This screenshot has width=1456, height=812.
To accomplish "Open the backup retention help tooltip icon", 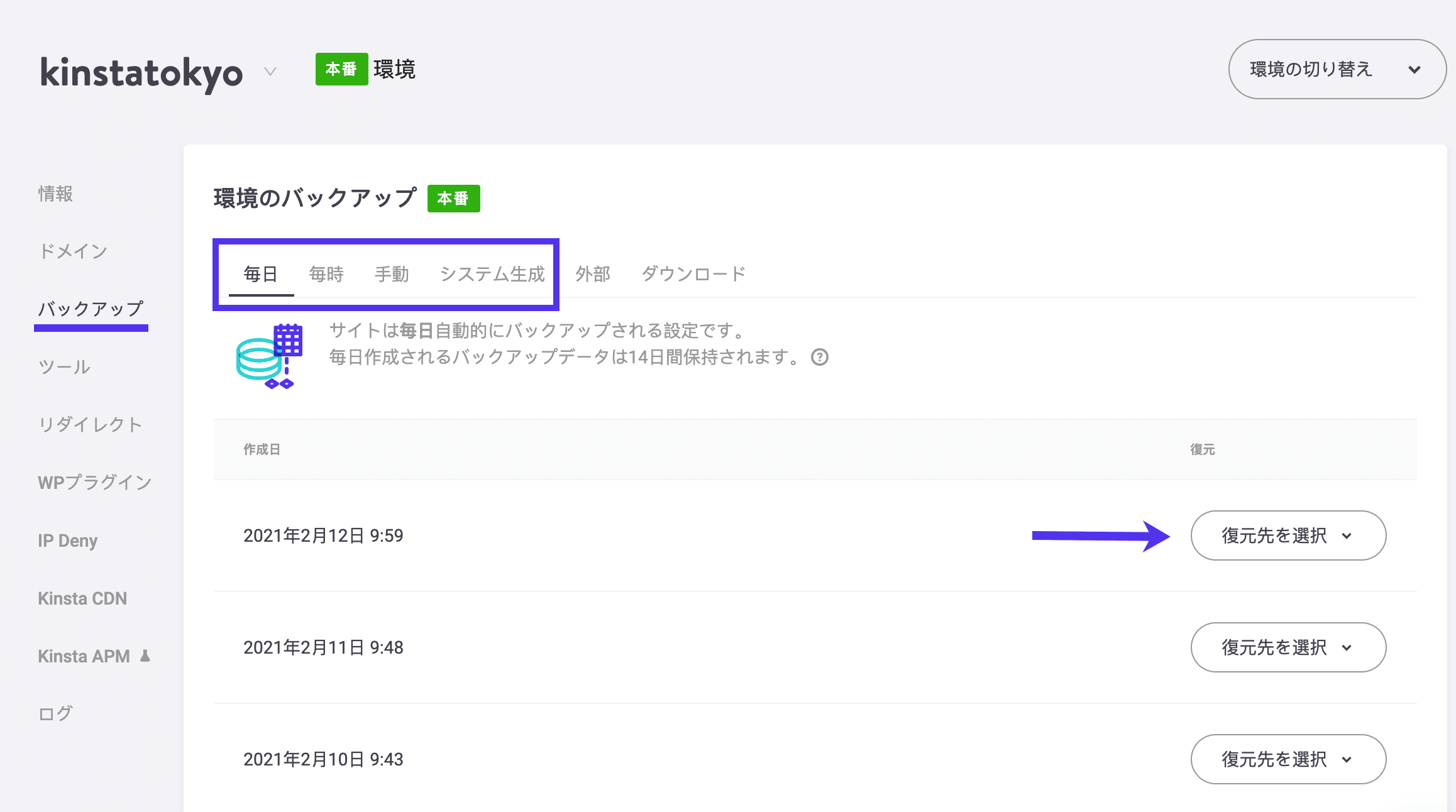I will click(820, 358).
